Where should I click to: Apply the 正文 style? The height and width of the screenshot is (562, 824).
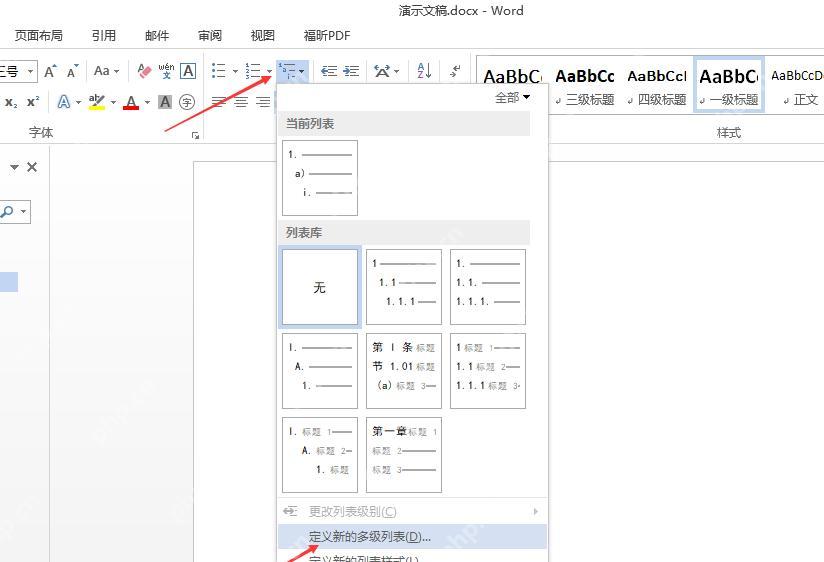(x=797, y=84)
